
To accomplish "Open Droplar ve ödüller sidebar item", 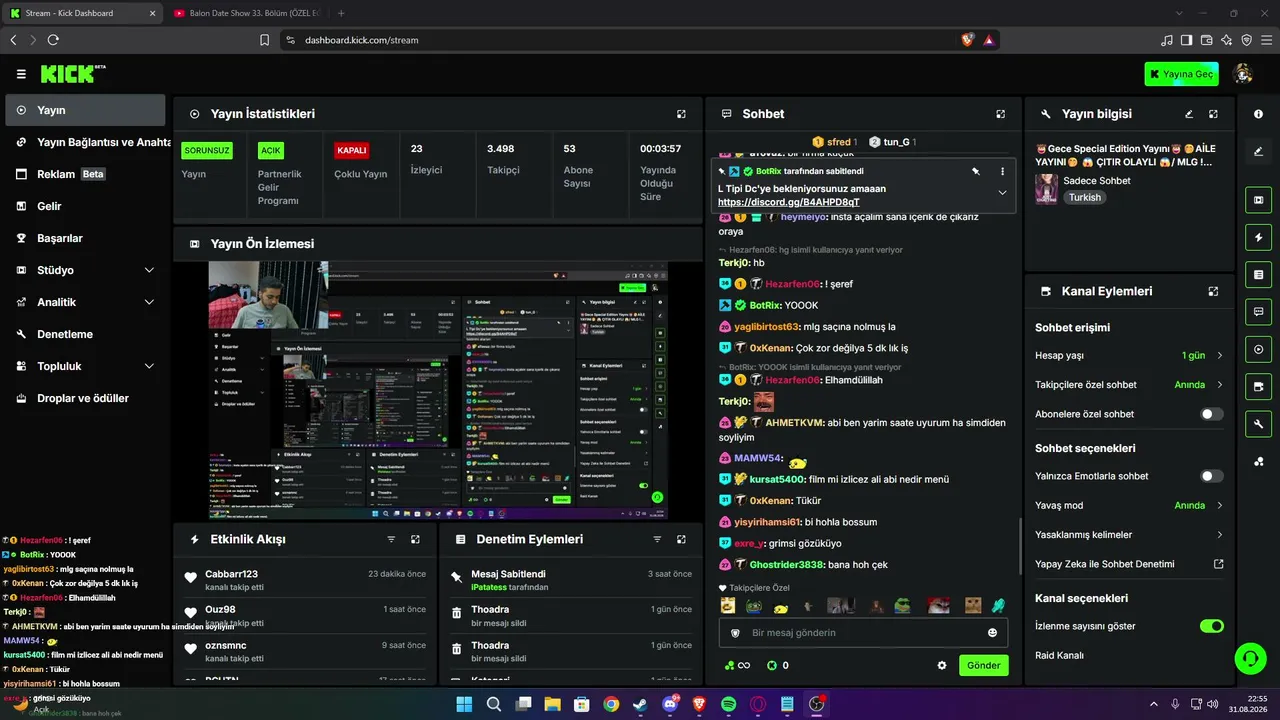I will [85, 398].
